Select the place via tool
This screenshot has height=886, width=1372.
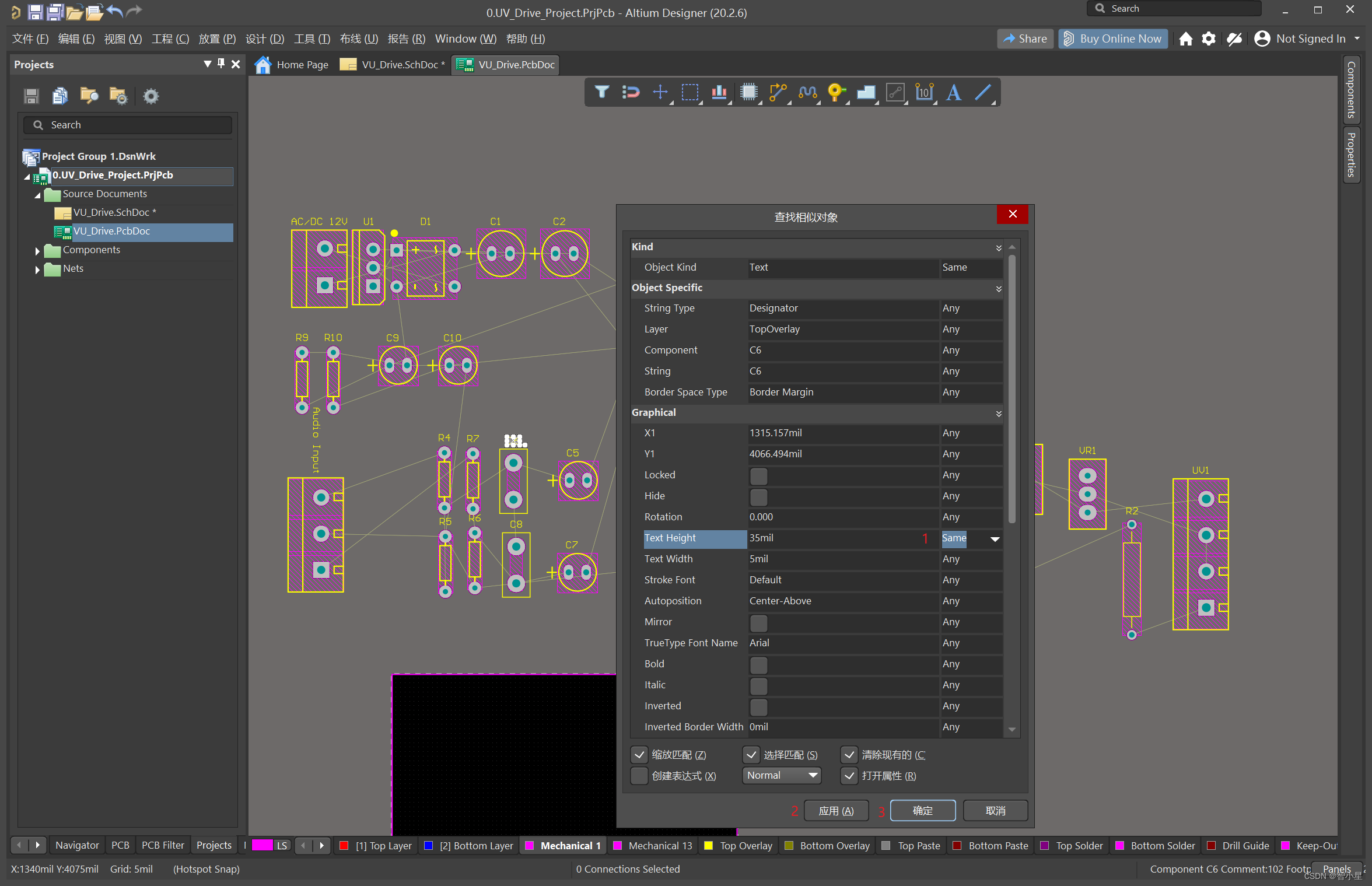(x=836, y=92)
